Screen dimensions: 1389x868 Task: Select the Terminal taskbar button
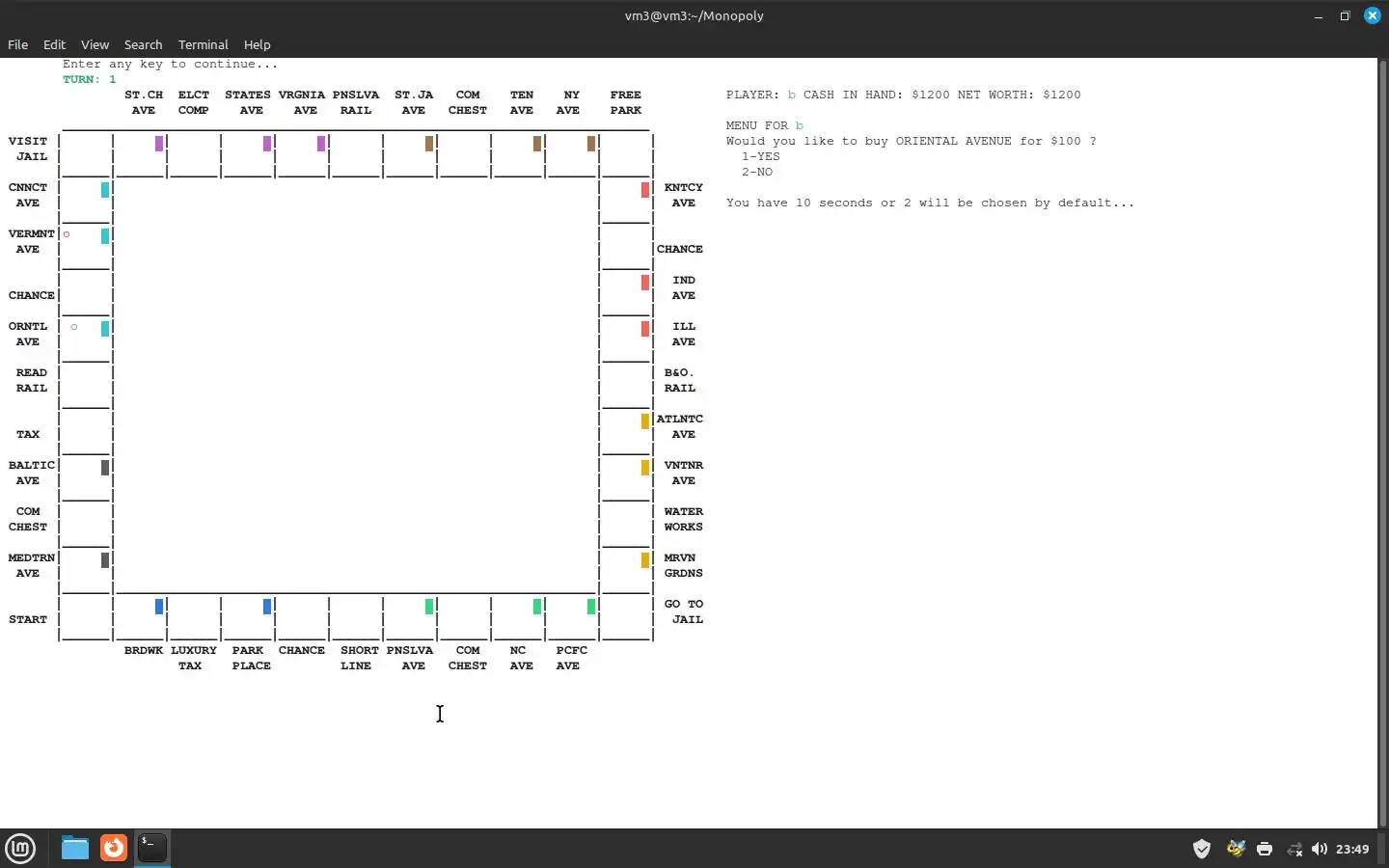click(152, 849)
